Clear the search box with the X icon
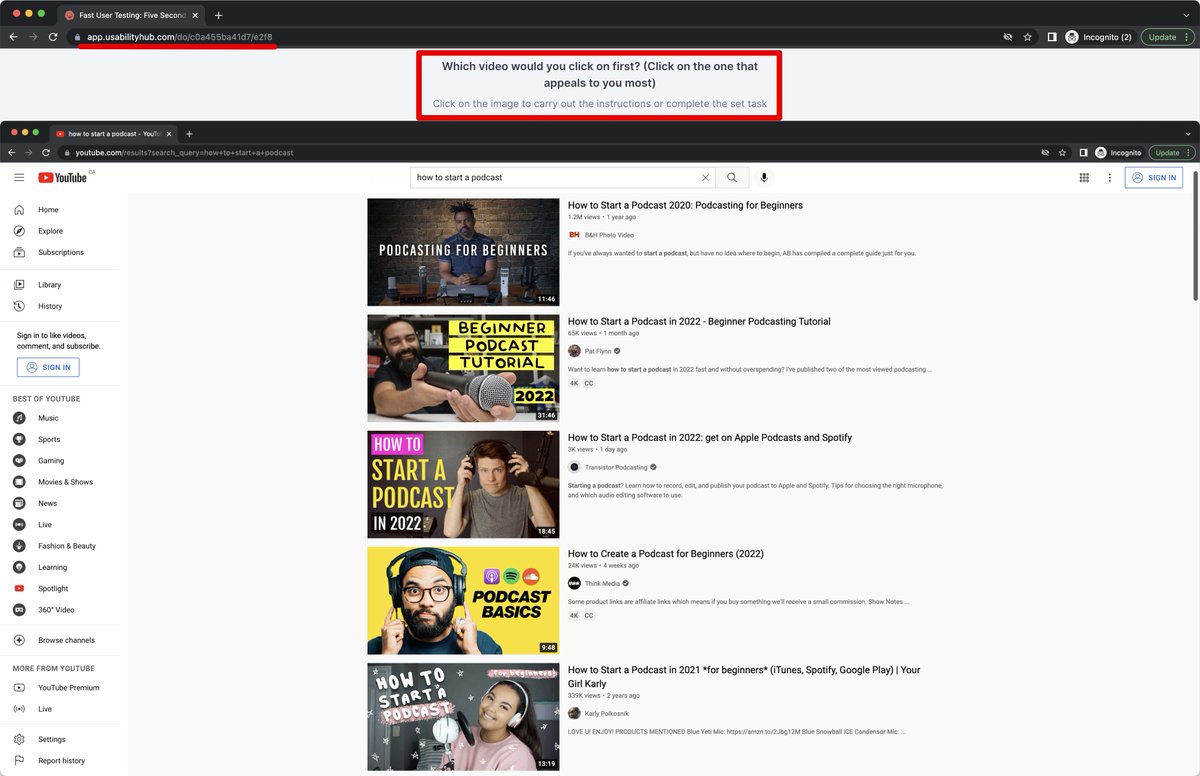Viewport: 1200px width, 776px height. [705, 178]
